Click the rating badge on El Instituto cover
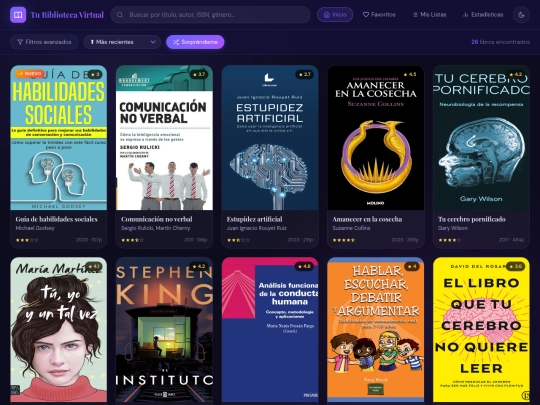Viewport: 540px width, 405px height. pyautogui.click(x=199, y=266)
